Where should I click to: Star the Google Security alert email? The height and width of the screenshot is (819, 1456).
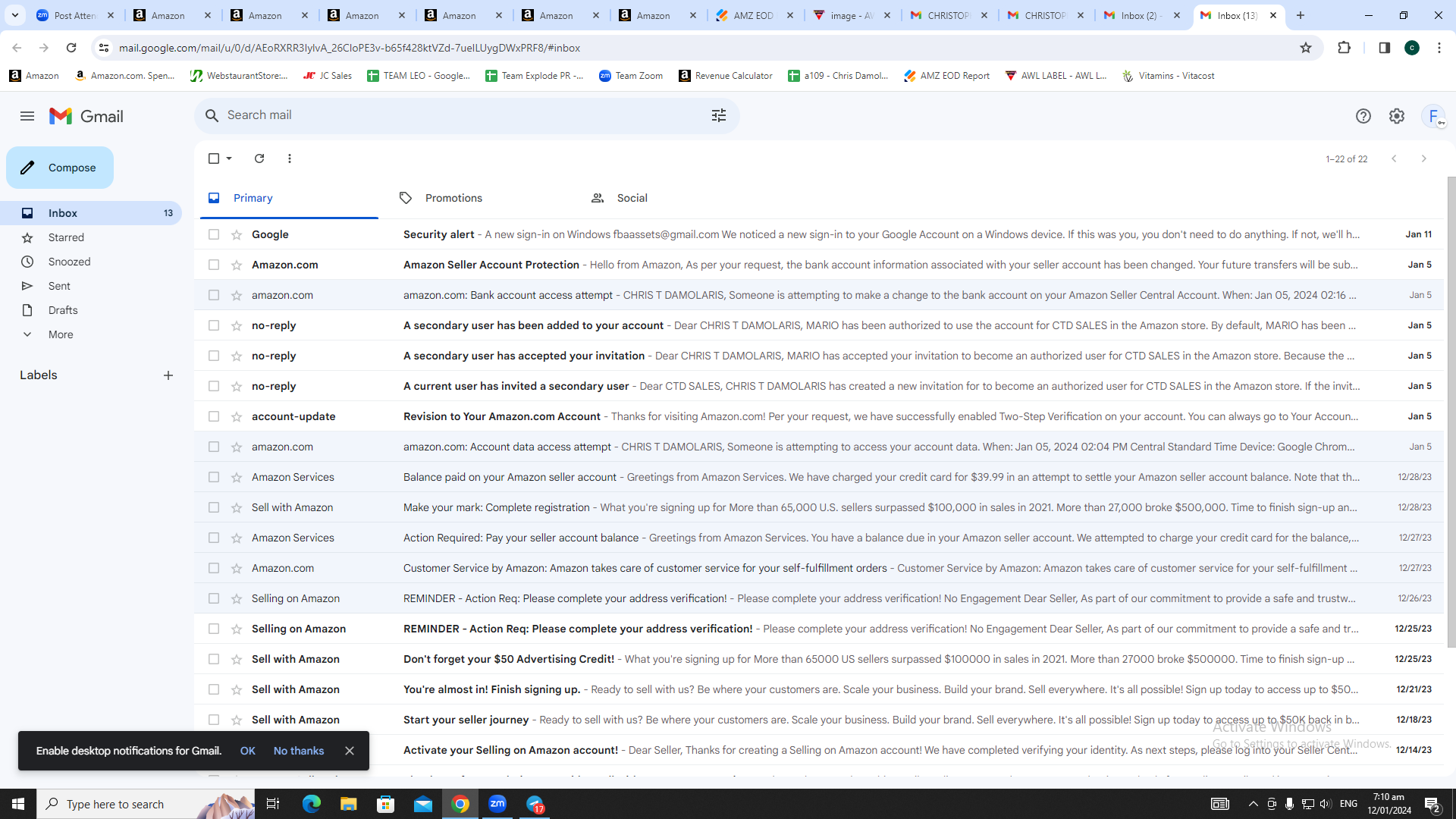tap(236, 234)
